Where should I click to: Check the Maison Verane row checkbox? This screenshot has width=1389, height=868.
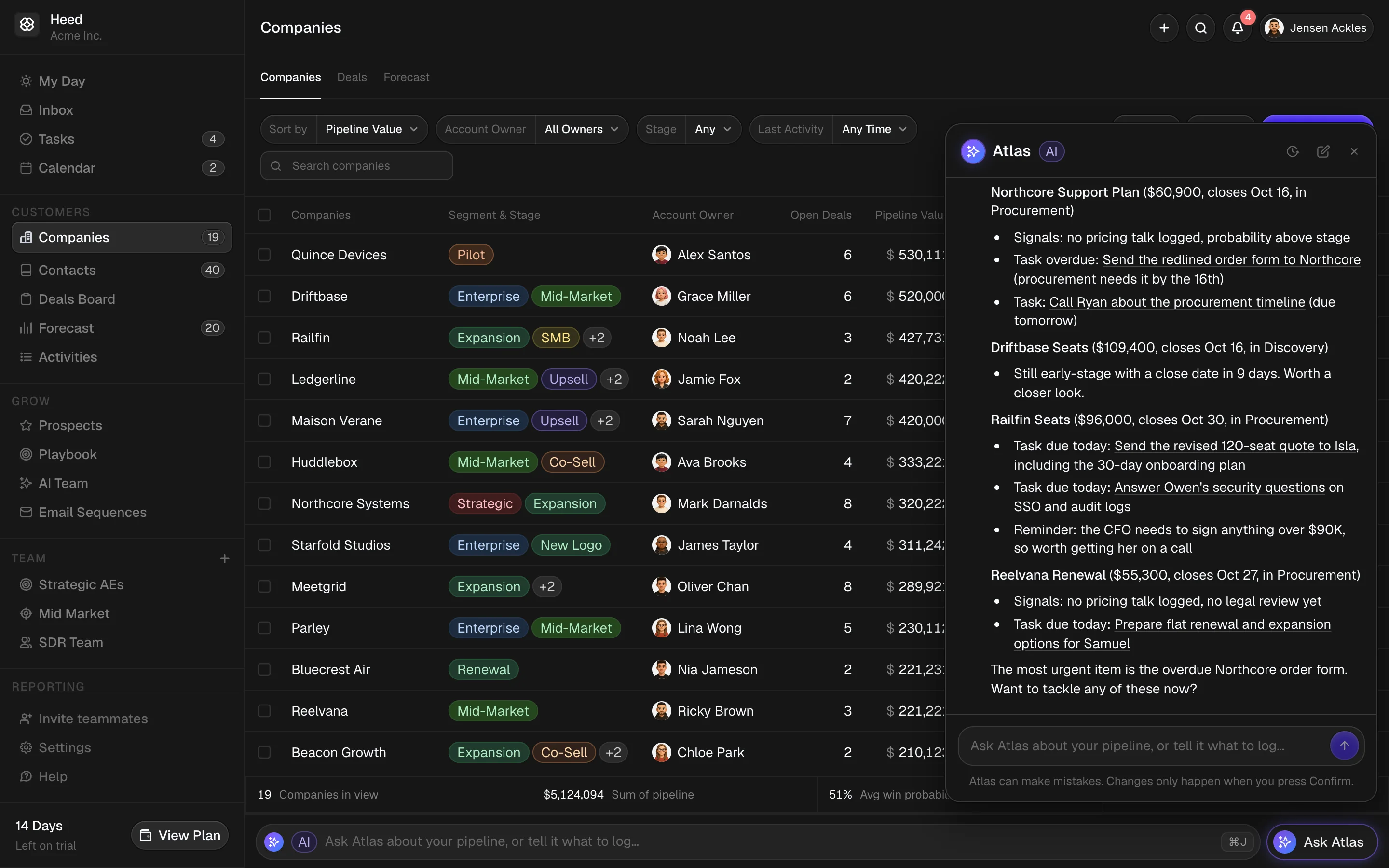[x=264, y=420]
